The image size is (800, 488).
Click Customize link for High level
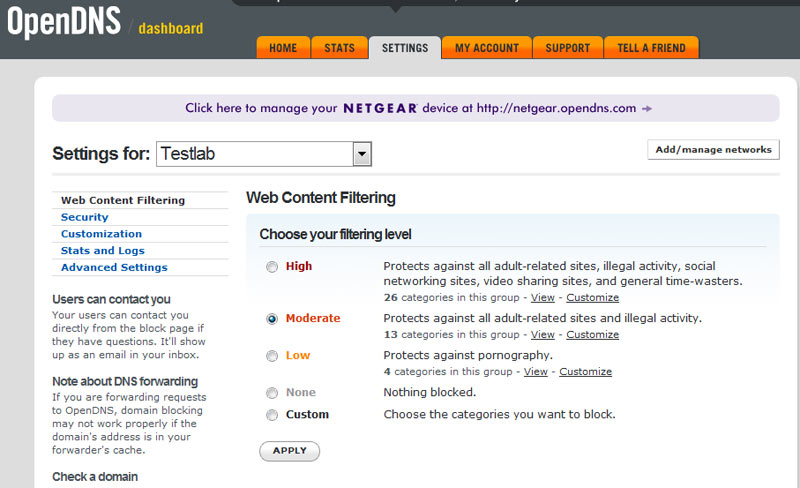pyautogui.click(x=592, y=298)
